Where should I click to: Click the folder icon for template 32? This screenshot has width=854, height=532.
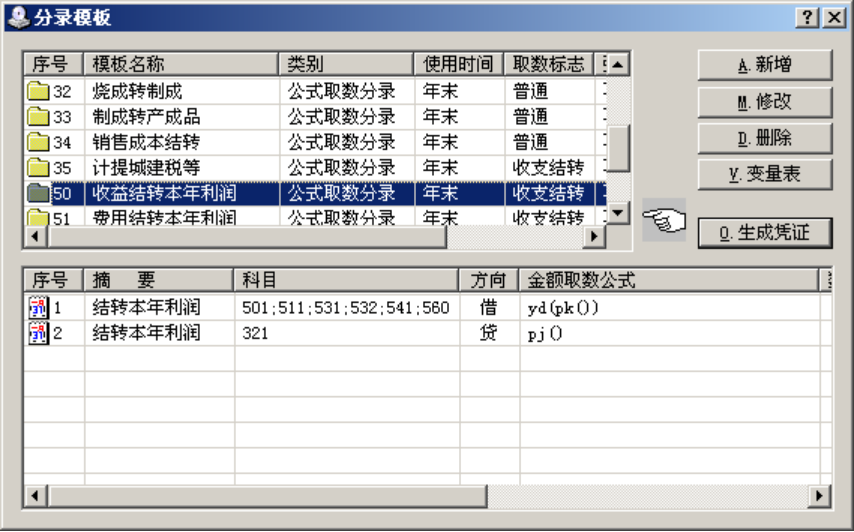pyautogui.click(x=39, y=92)
